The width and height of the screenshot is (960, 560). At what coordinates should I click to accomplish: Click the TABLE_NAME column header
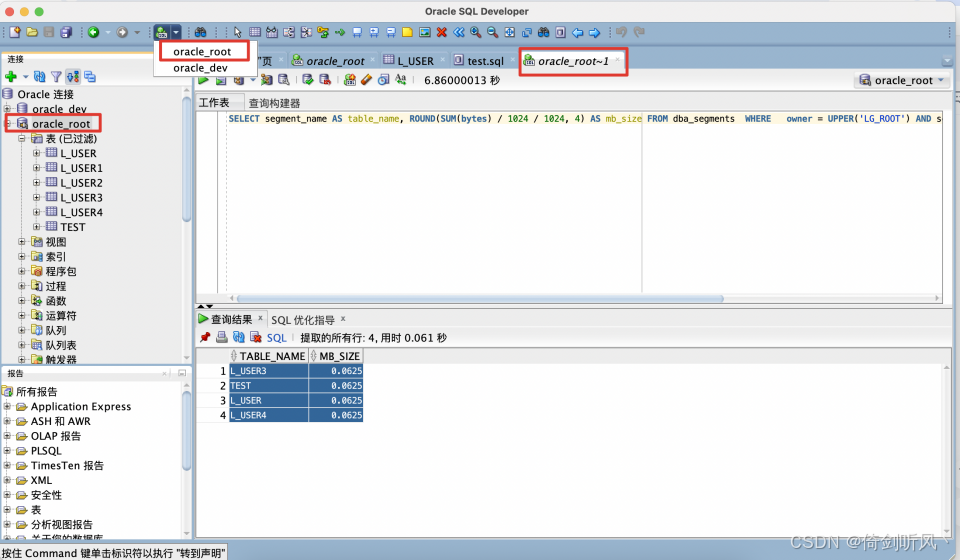coord(268,356)
